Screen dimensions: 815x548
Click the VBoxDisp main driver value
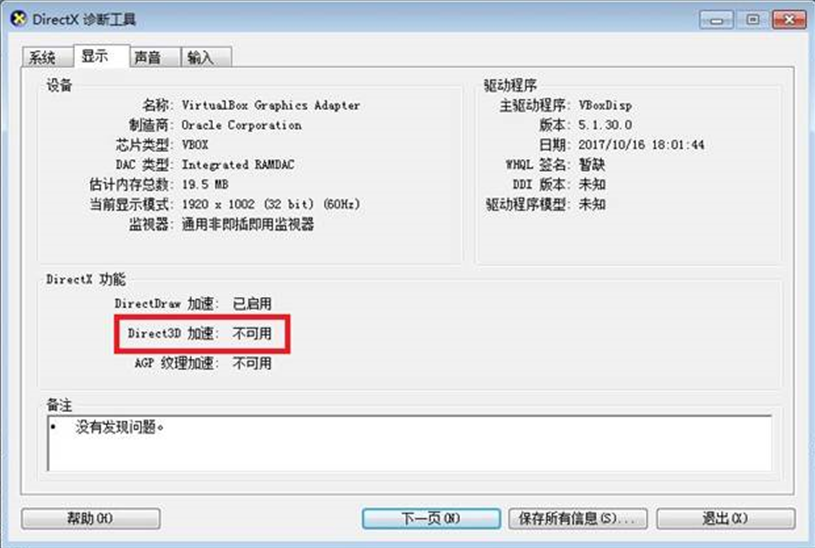606,106
